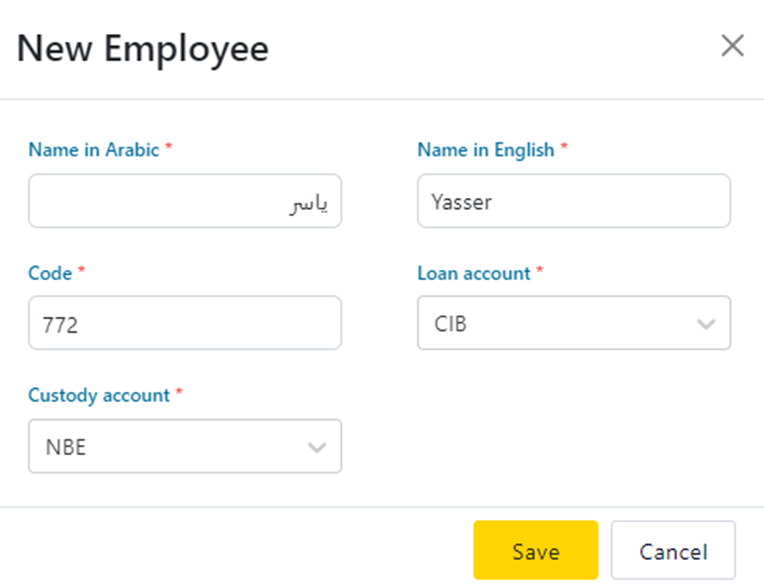Select the NBE value in Custody account

[x=66, y=447]
